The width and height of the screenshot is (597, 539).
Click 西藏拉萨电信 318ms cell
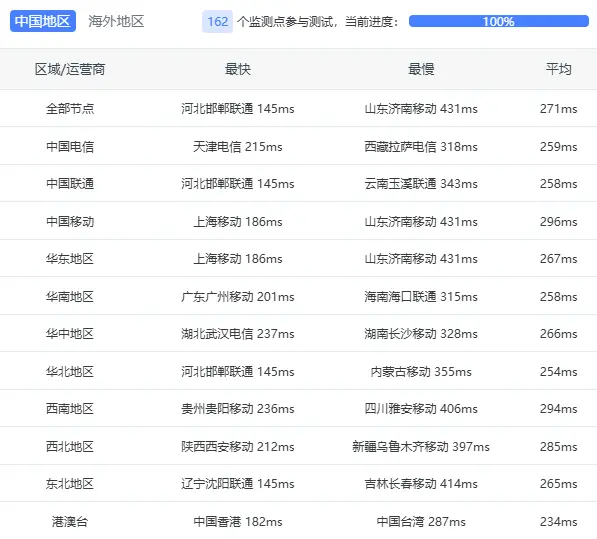tap(421, 147)
